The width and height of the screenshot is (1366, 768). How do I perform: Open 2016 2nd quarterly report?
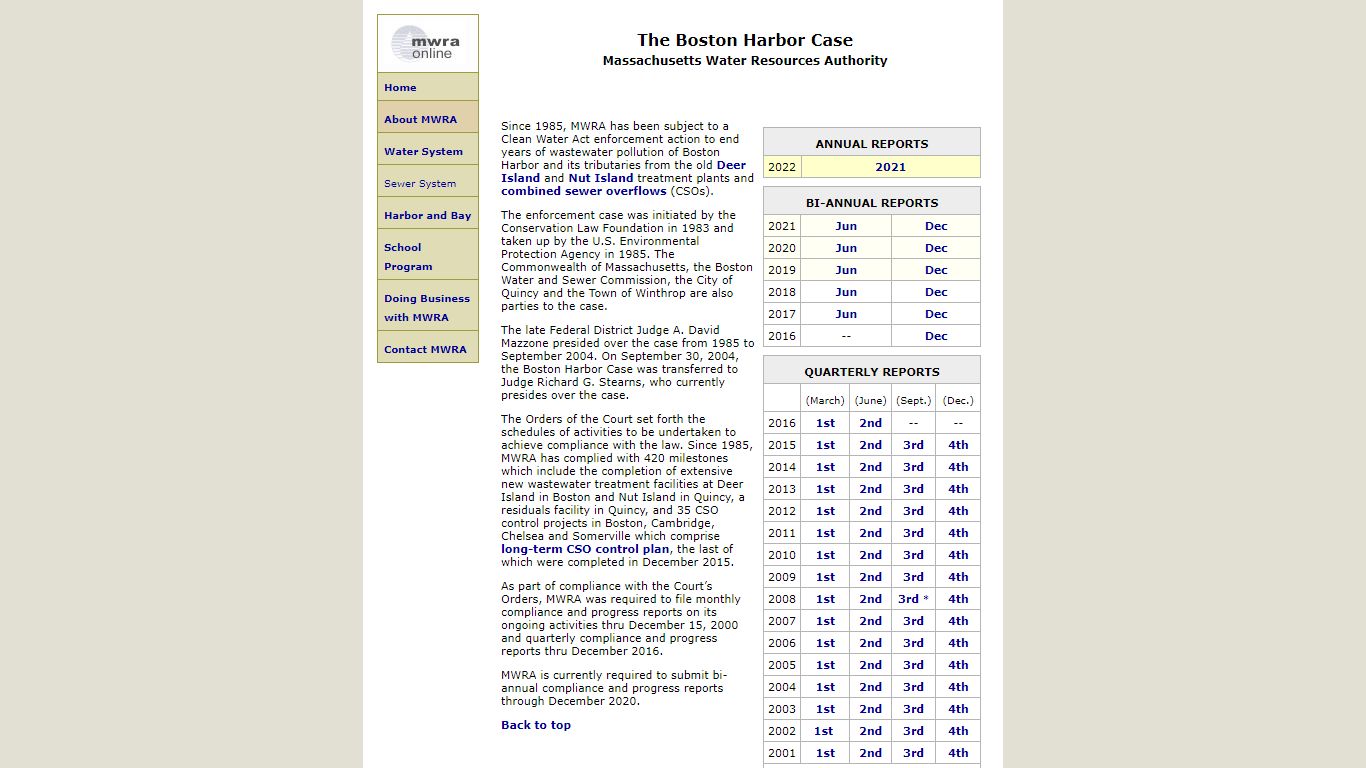[x=871, y=423]
